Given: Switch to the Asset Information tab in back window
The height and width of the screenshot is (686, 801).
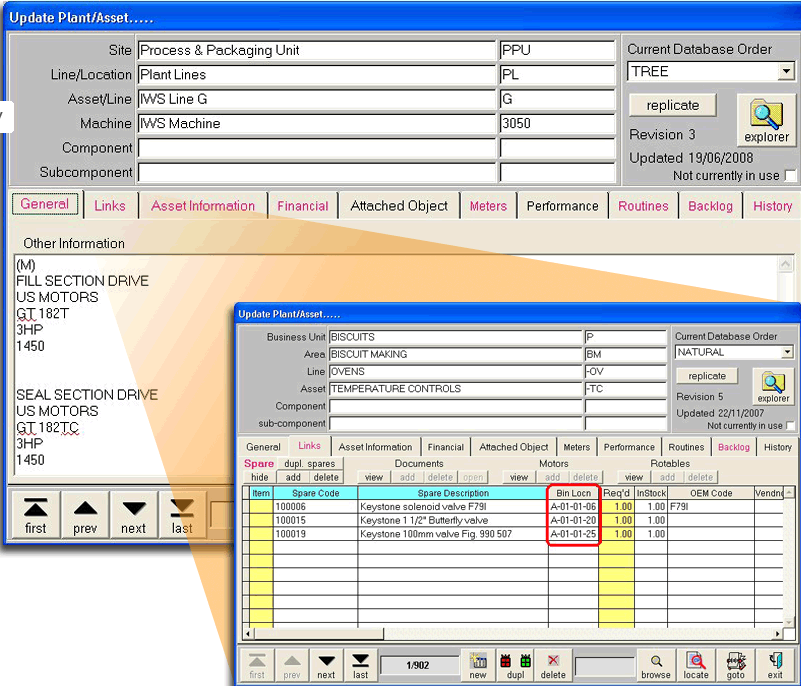Looking at the screenshot, I should click(203, 206).
